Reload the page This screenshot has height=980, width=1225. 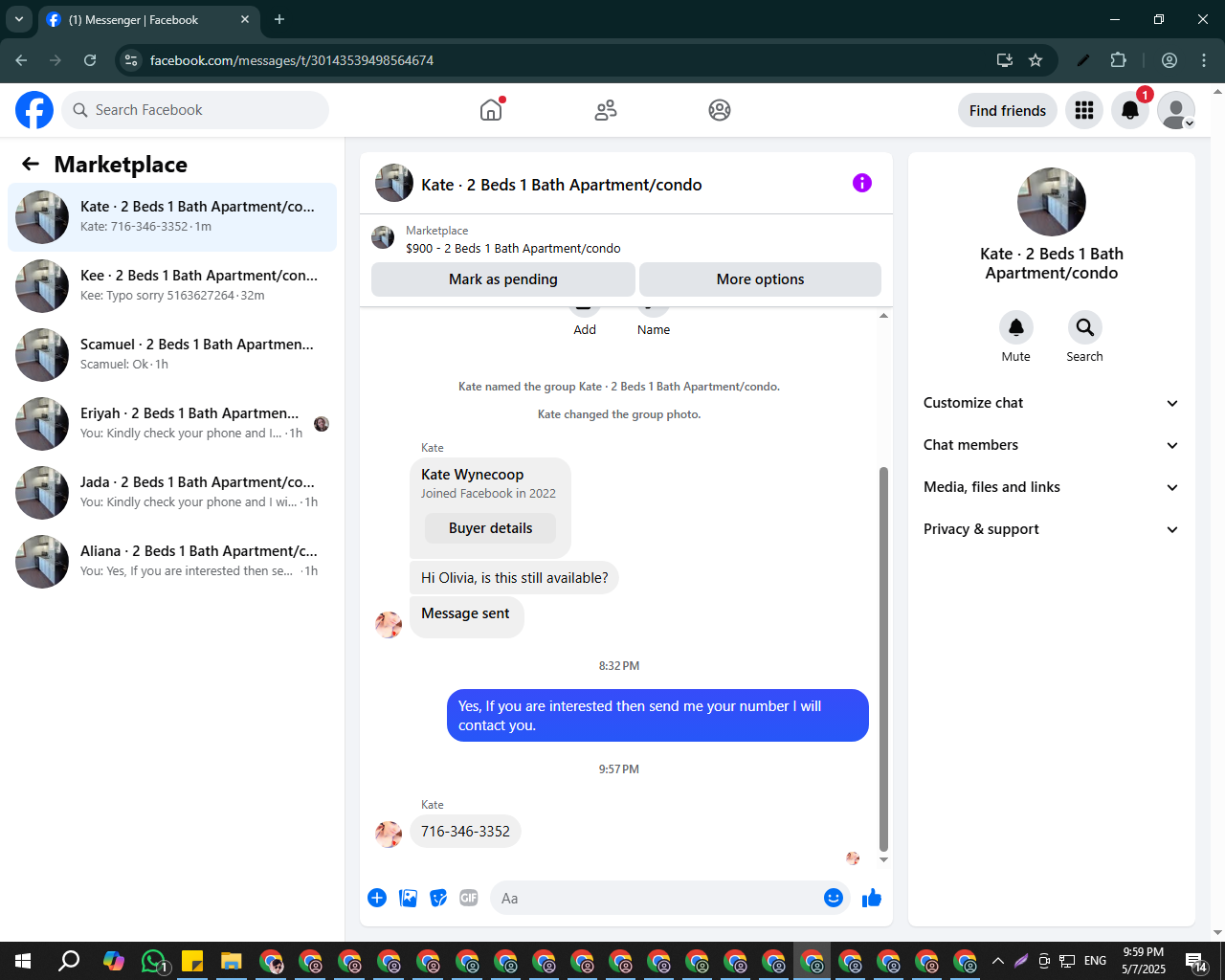[x=90, y=60]
